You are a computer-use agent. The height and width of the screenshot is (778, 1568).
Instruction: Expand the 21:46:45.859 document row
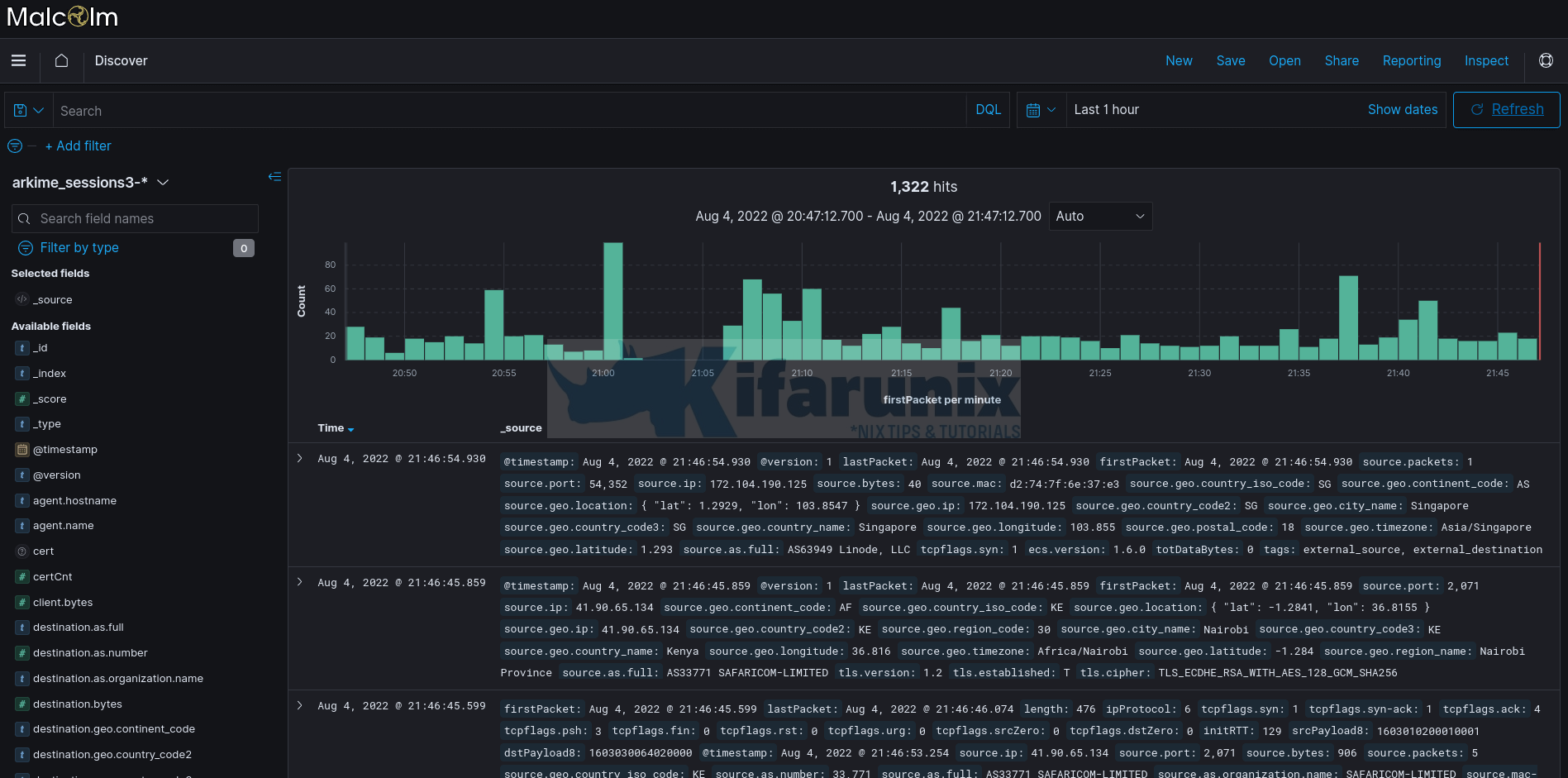[300, 582]
